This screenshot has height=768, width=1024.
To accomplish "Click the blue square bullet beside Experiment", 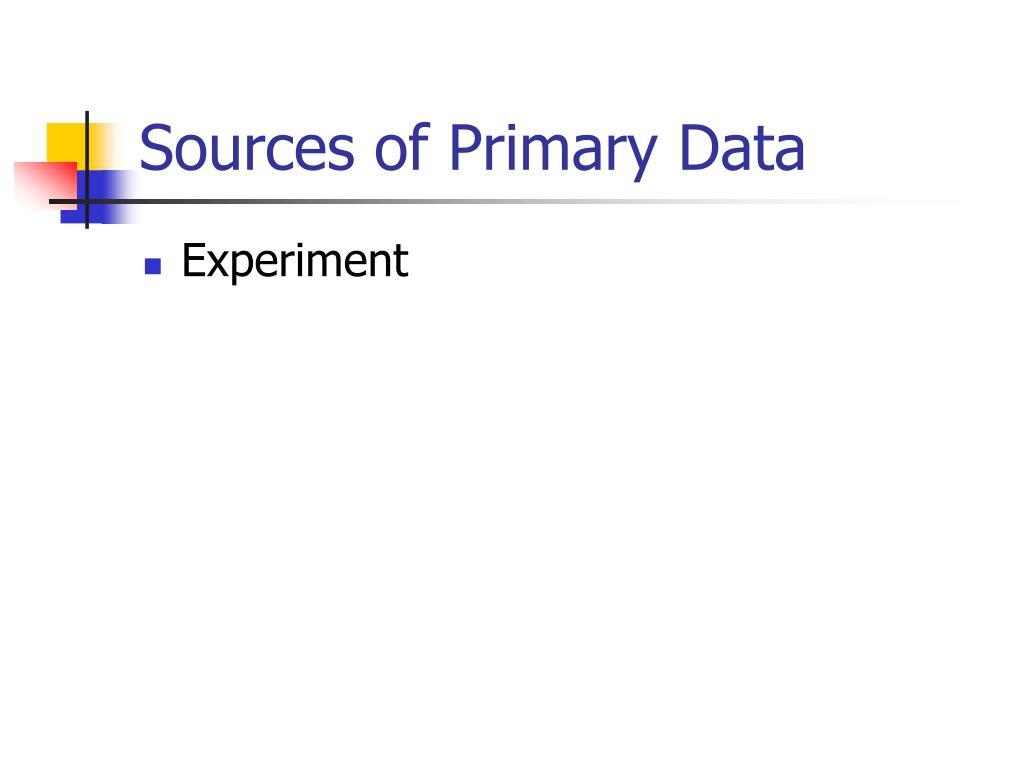I will [153, 266].
